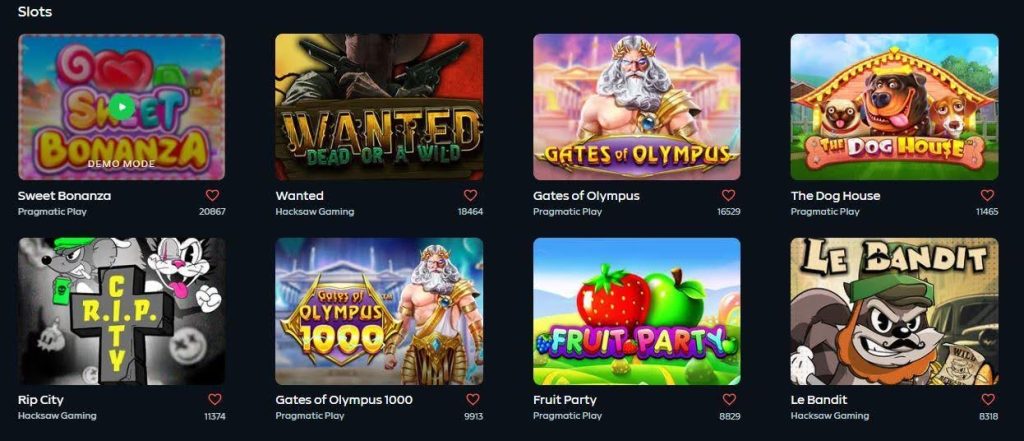The image size is (1024, 441).
Task: Open Le Bandit game thumbnail
Action: click(894, 311)
